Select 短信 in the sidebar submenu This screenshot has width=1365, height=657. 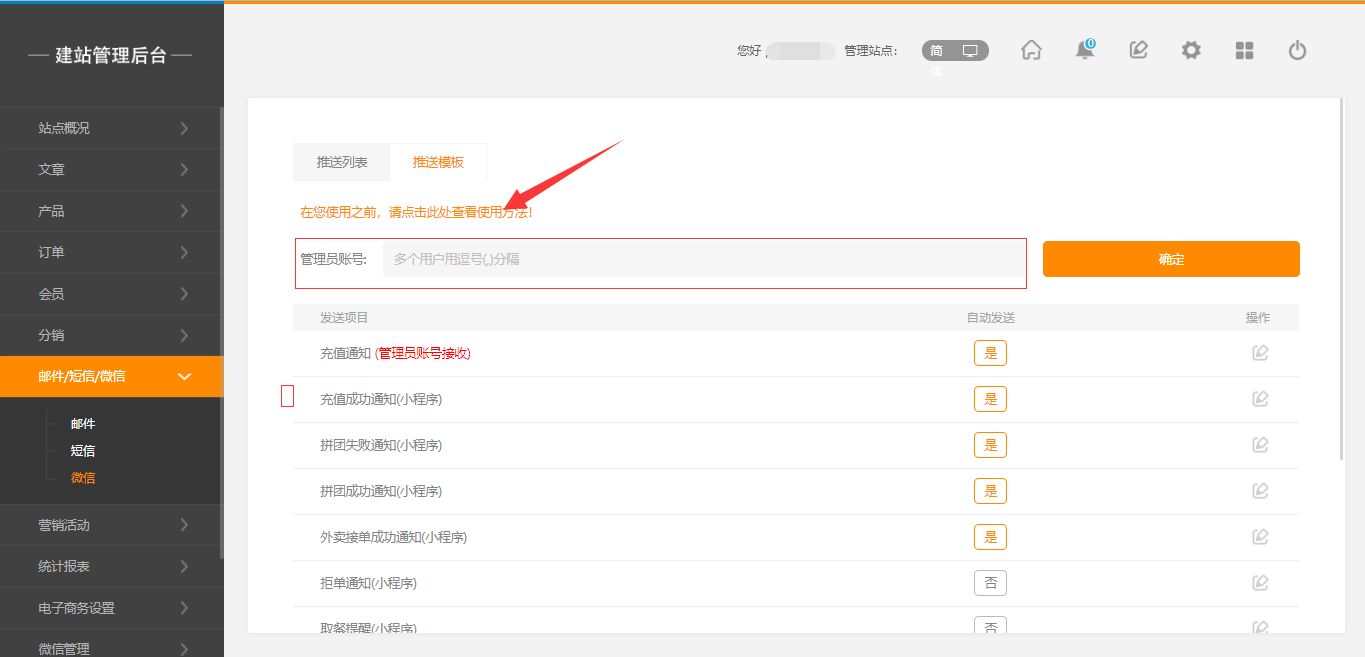pos(83,451)
